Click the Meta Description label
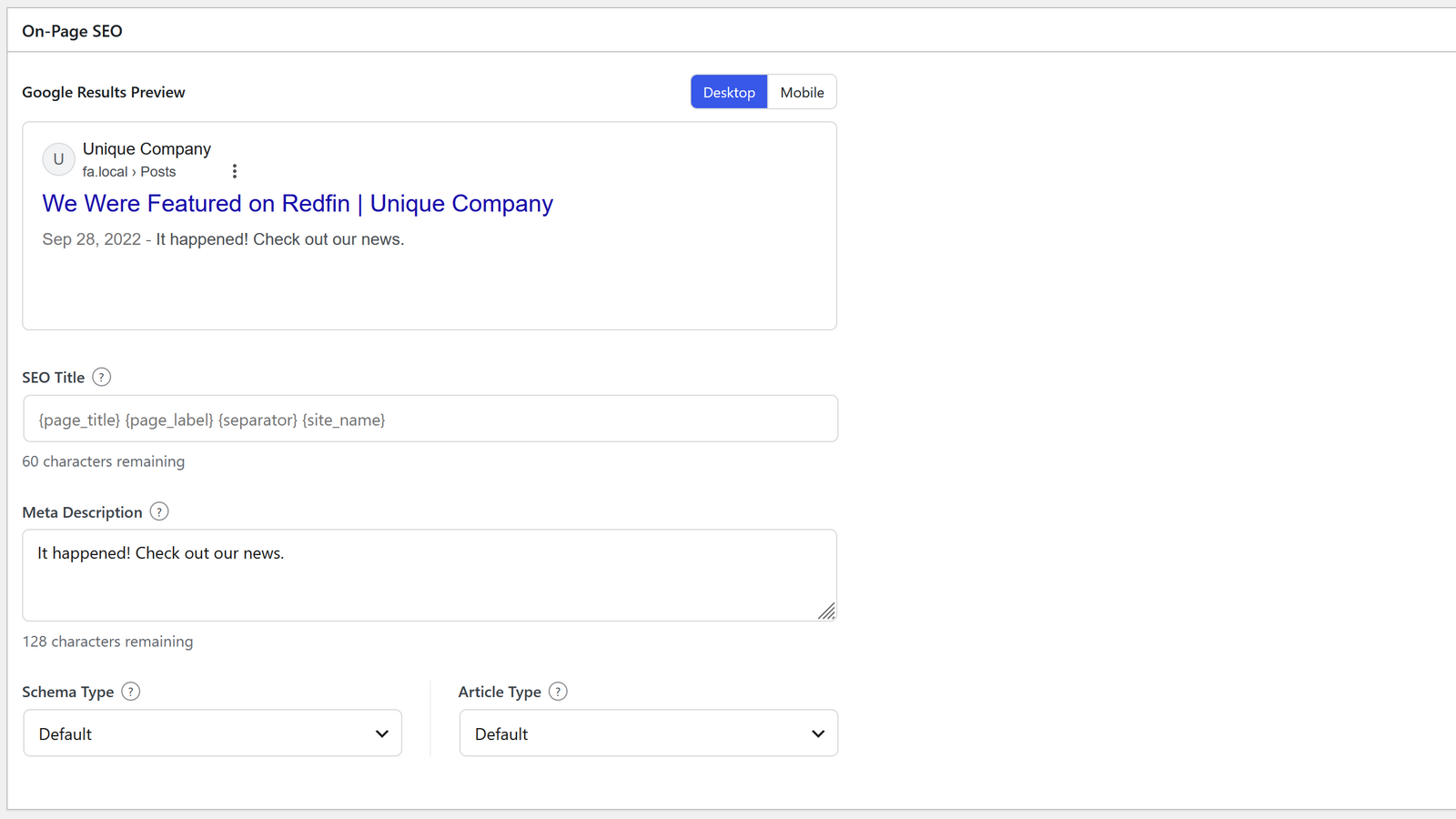1456x819 pixels. [82, 512]
